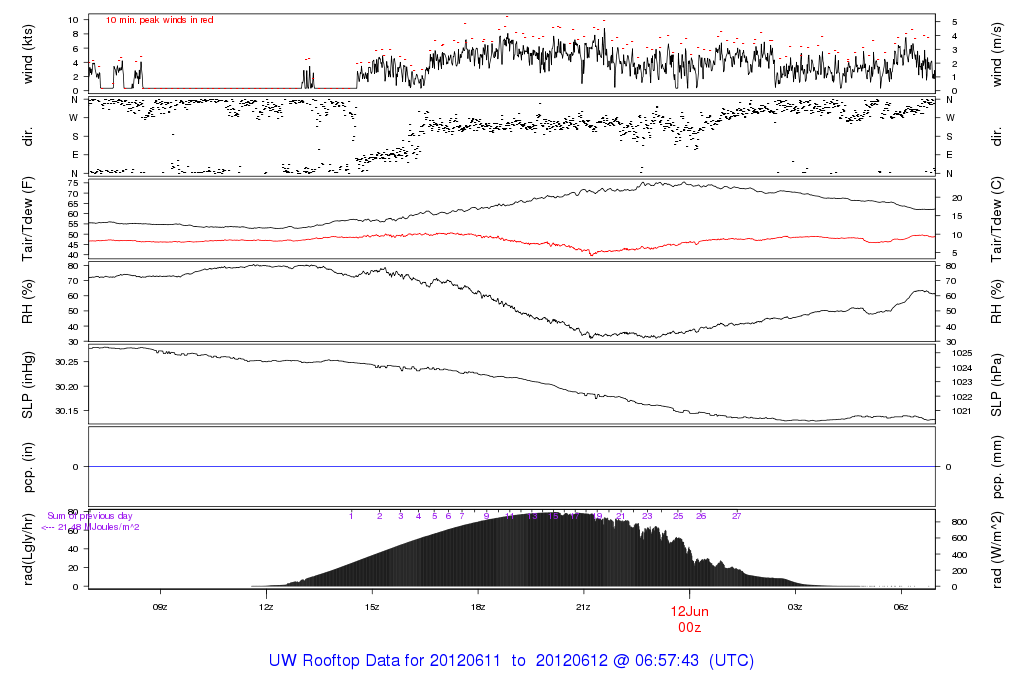Click the "200" radiation tick label
This screenshot has height=700, width=1024.
click(x=959, y=571)
